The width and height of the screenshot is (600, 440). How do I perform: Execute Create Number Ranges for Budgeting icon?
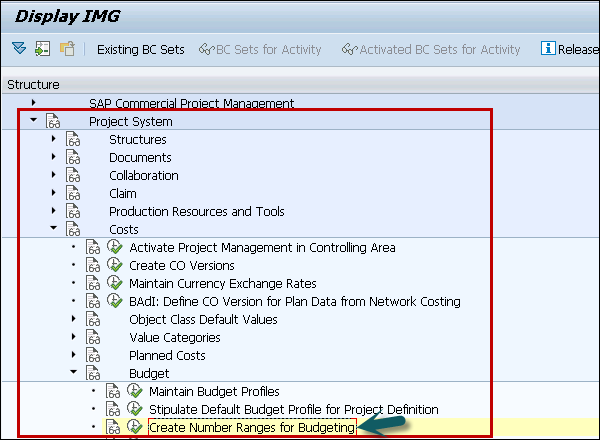pos(134,428)
